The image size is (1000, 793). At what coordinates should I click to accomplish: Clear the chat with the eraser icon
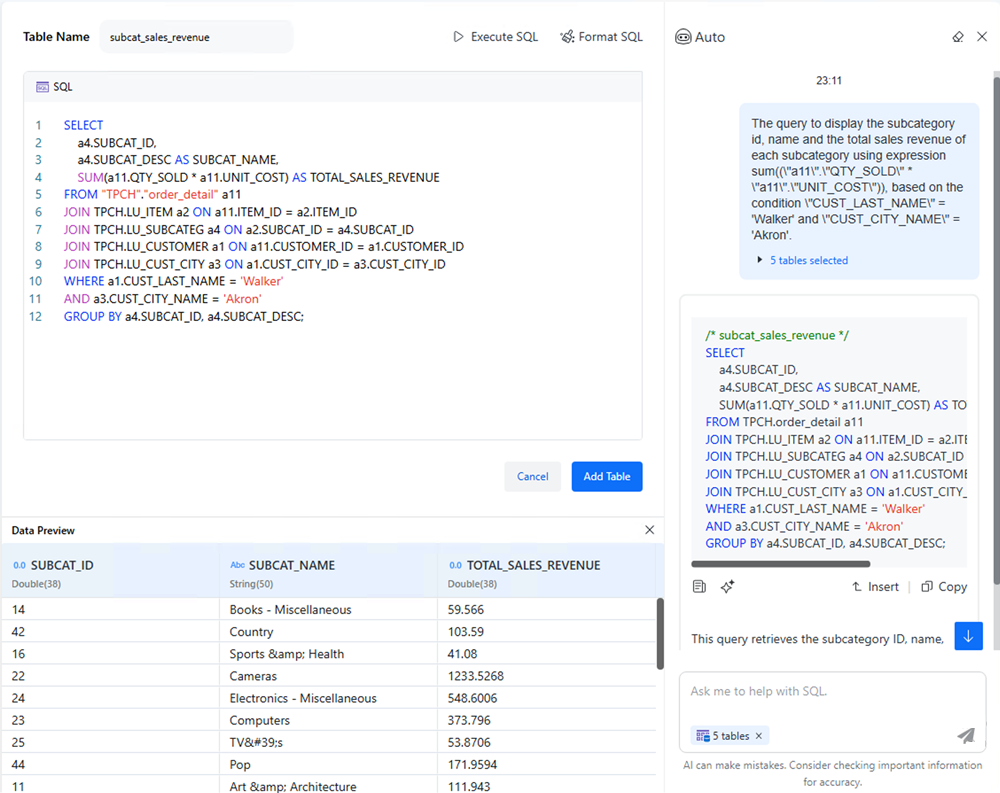[x=958, y=37]
